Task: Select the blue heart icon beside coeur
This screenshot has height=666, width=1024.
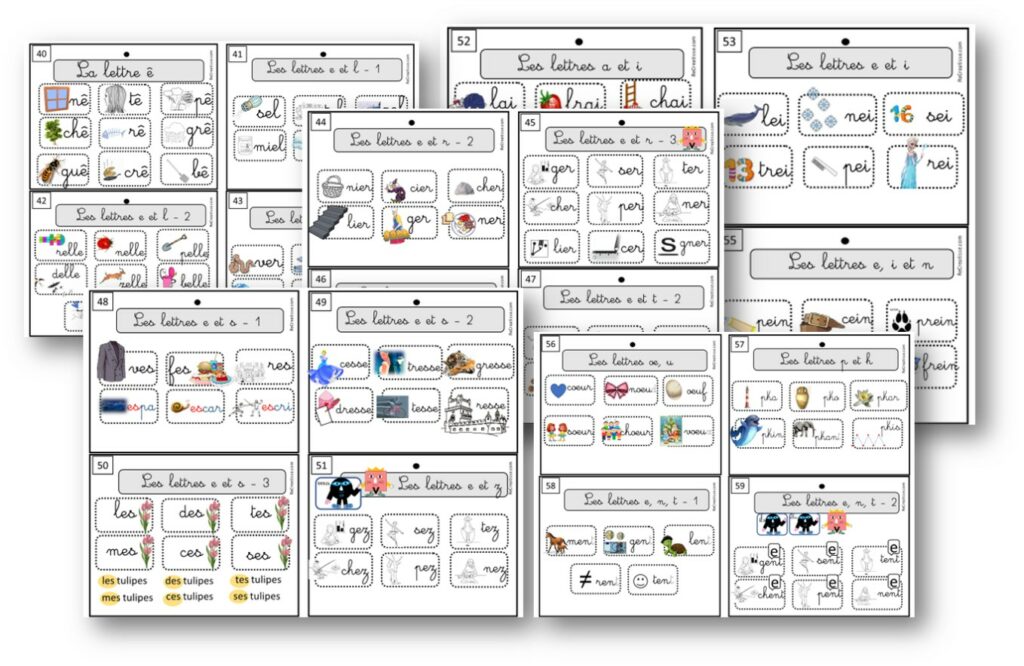Action: [557, 389]
